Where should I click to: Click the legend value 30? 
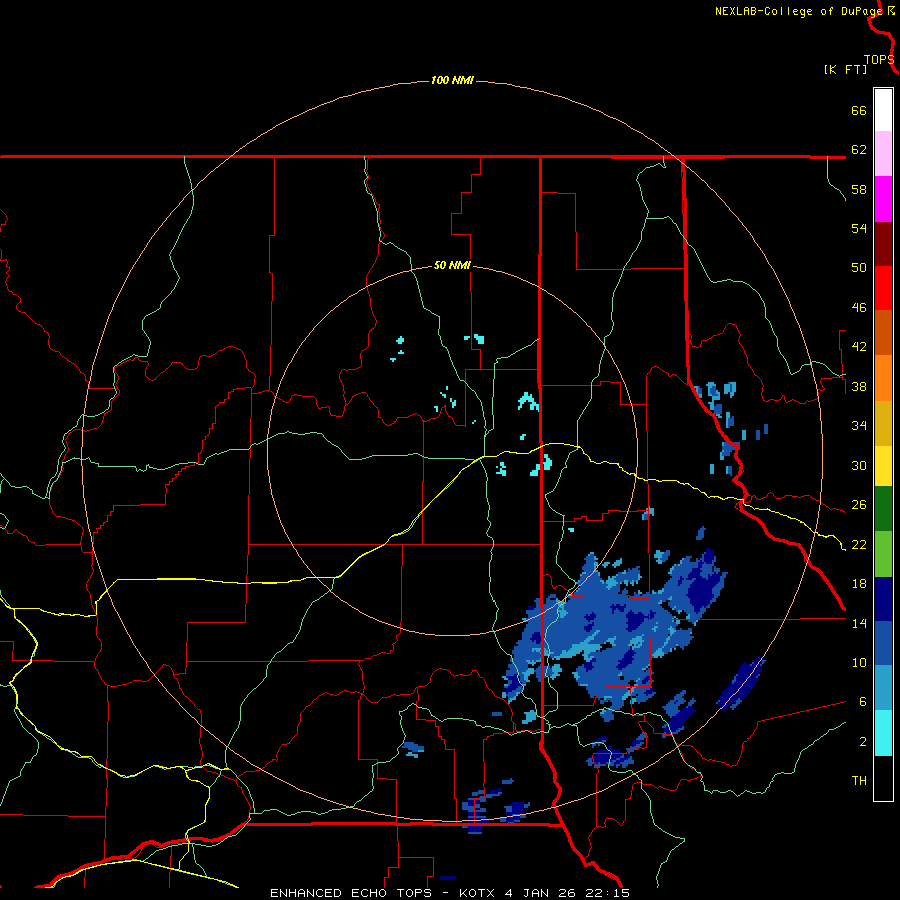859,465
